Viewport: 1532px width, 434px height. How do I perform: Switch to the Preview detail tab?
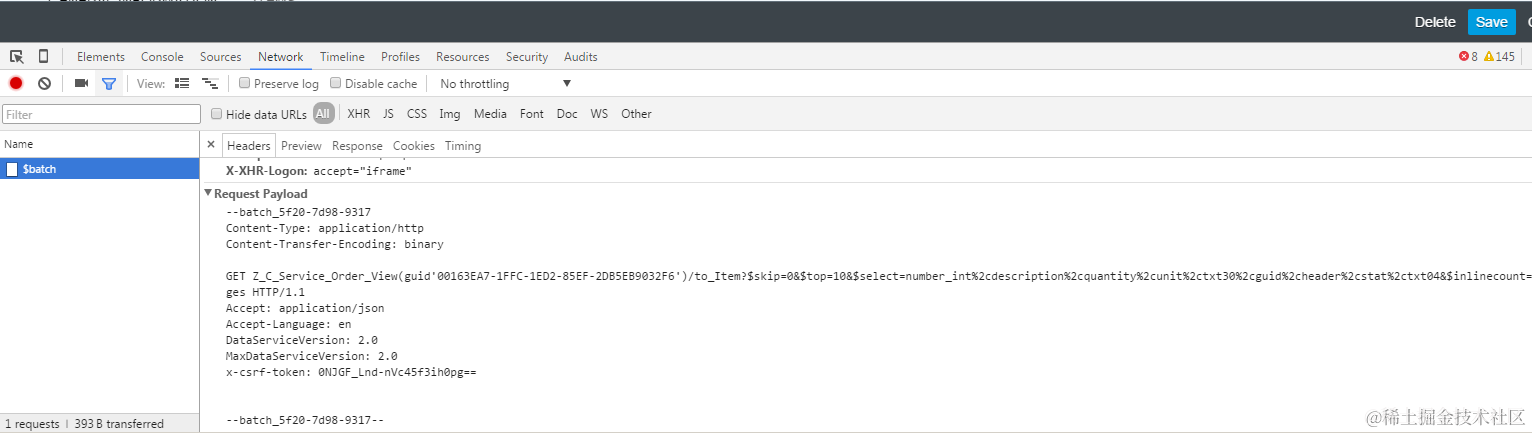point(301,146)
